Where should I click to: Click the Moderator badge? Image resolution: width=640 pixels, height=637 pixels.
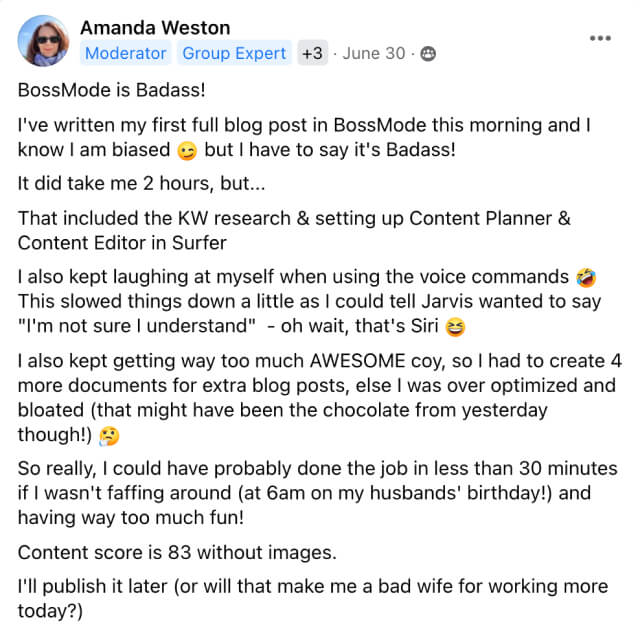pos(126,53)
